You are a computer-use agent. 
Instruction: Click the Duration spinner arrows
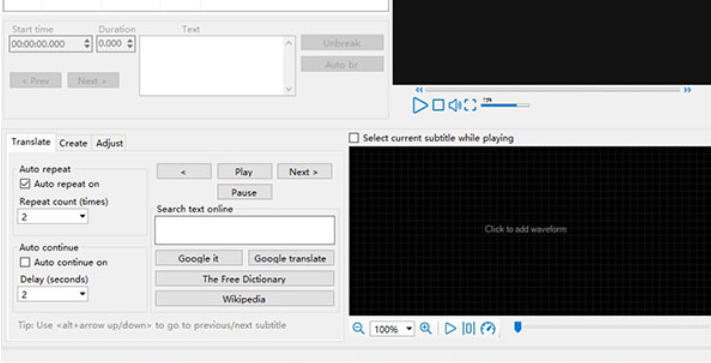click(x=130, y=44)
